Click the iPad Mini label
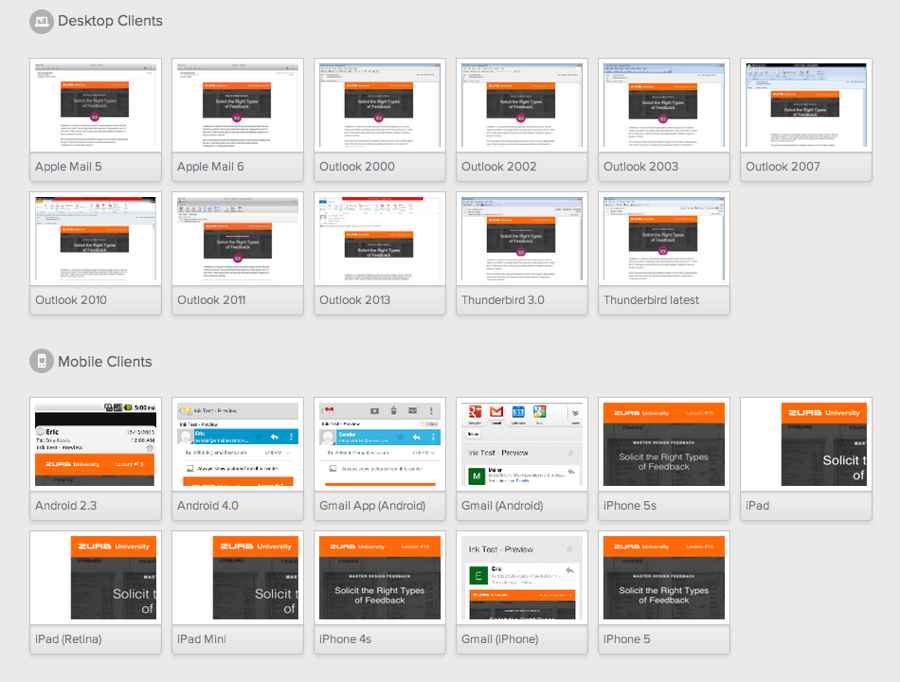This screenshot has width=900, height=682. (201, 639)
